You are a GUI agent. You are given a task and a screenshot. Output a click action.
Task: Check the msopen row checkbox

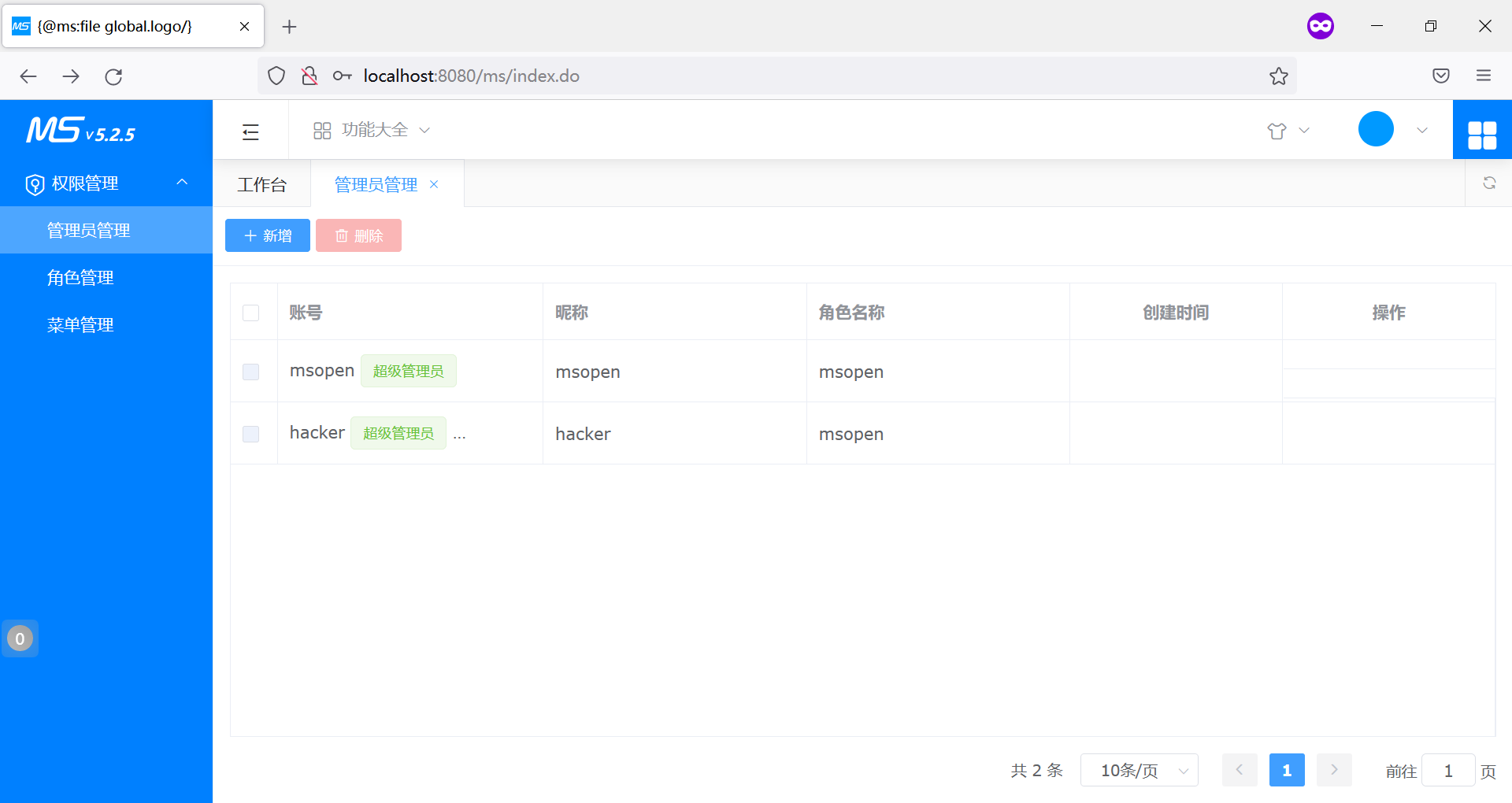(250, 372)
